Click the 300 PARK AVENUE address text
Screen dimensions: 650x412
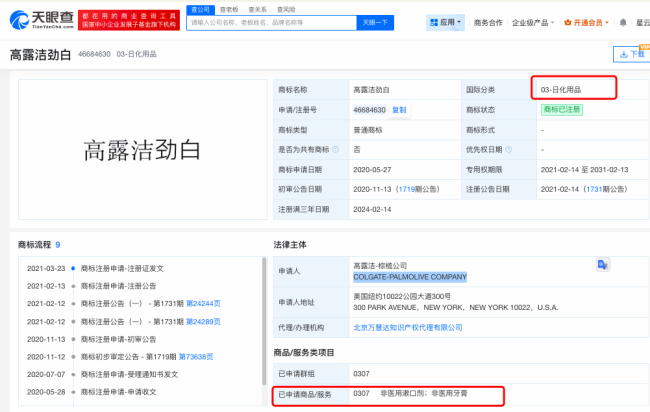click(x=456, y=308)
